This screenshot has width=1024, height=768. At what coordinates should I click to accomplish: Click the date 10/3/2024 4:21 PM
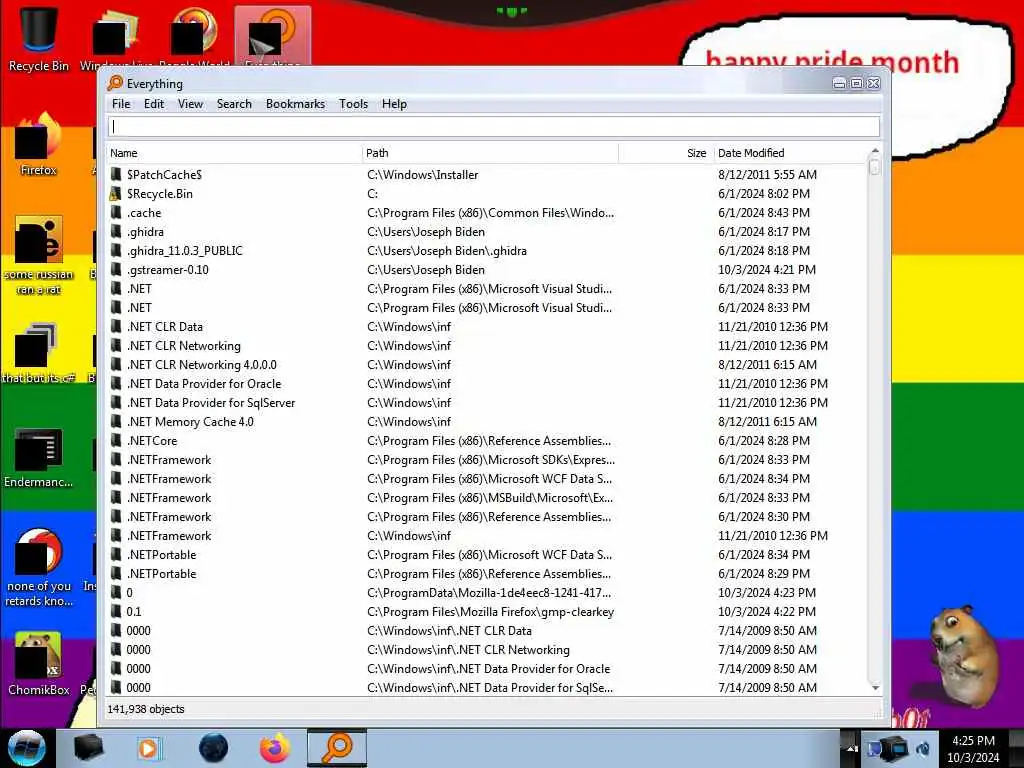(767, 269)
